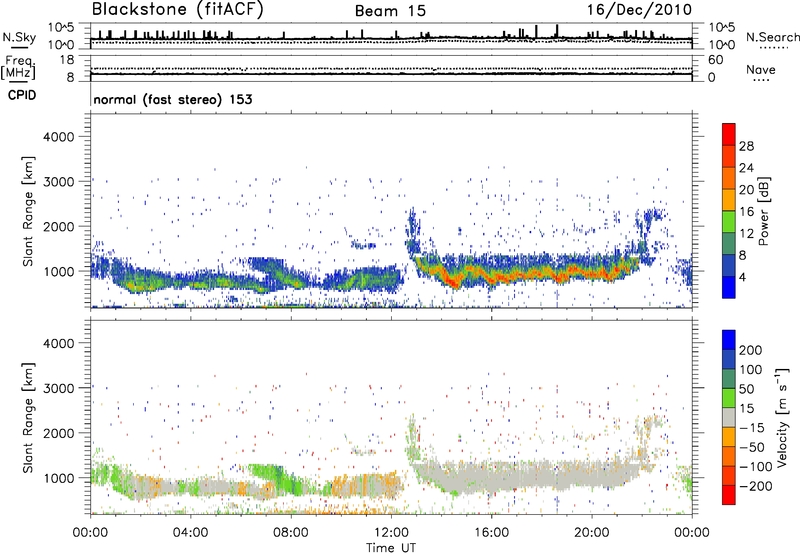Click the '1000' tick of the Velocity panel
The height and width of the screenshot is (554, 800).
[x=58, y=478]
